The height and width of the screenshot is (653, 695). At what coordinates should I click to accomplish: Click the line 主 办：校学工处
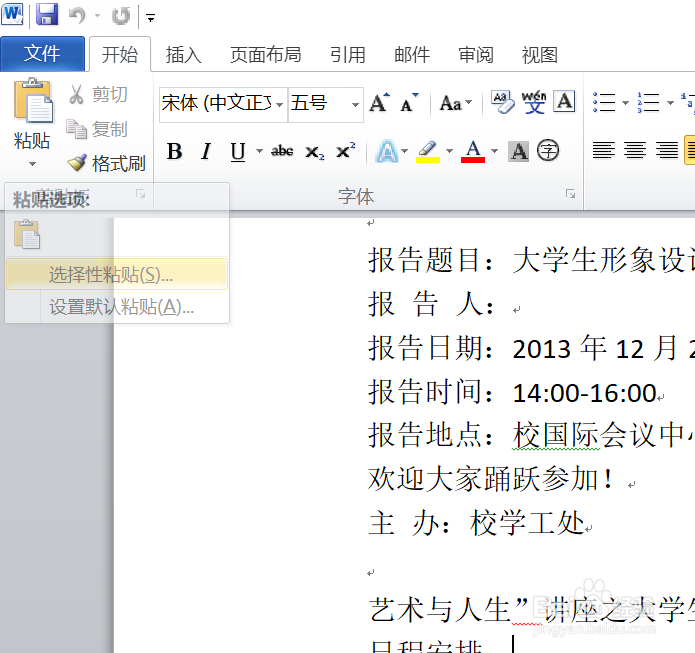pyautogui.click(x=477, y=523)
